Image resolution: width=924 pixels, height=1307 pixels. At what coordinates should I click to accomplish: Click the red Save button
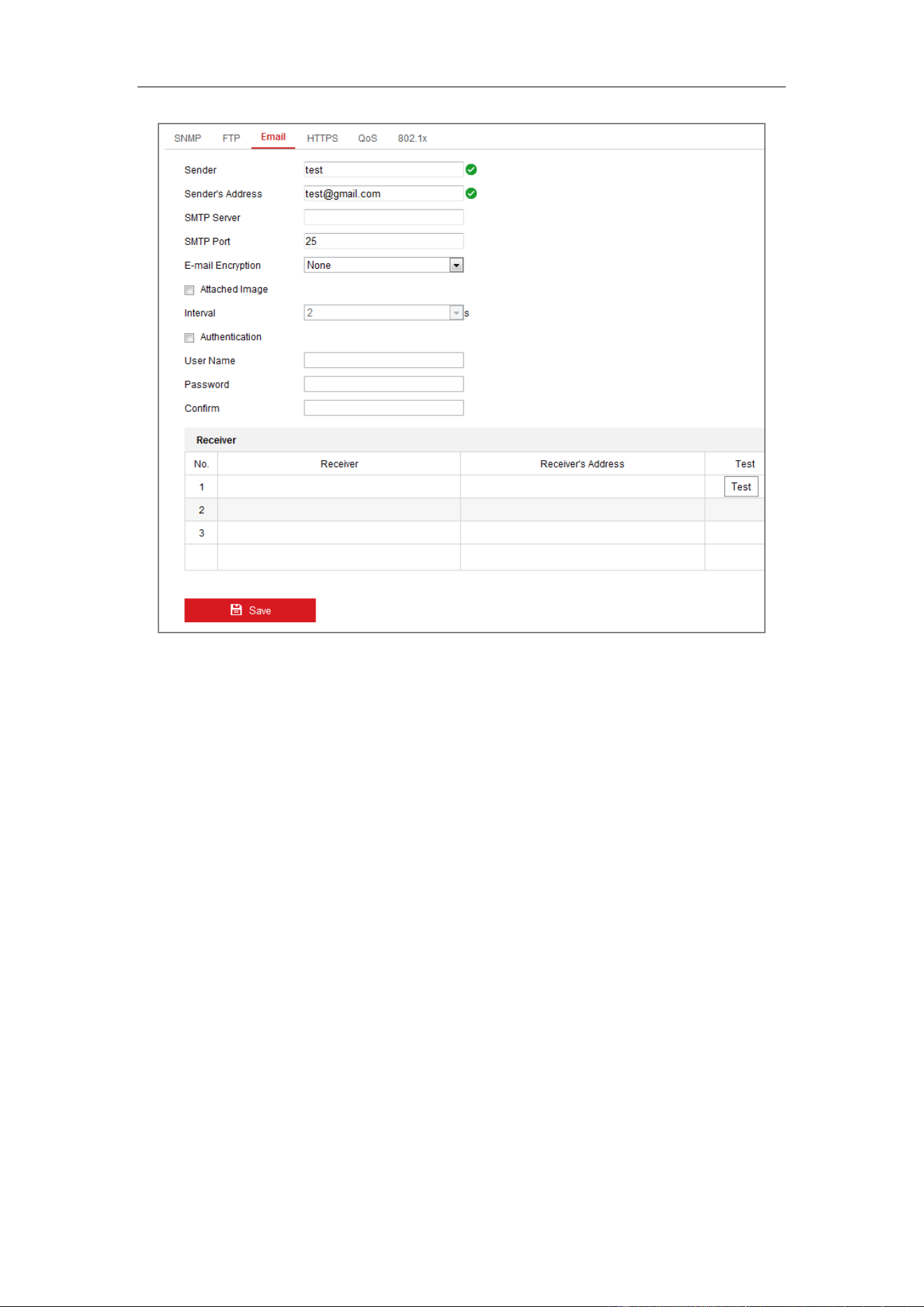pos(250,610)
